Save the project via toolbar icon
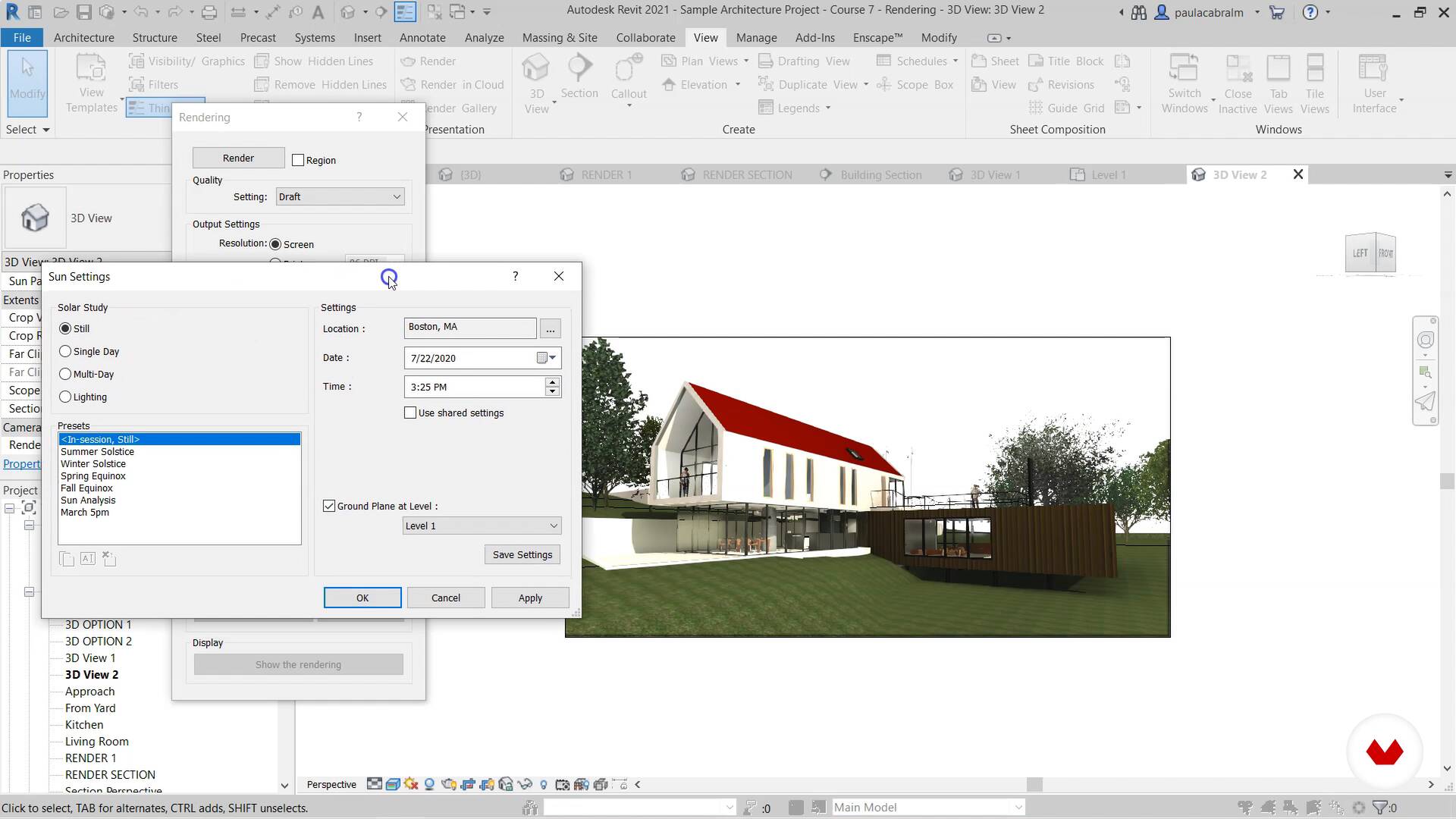This screenshot has height=819, width=1456. 83,12
